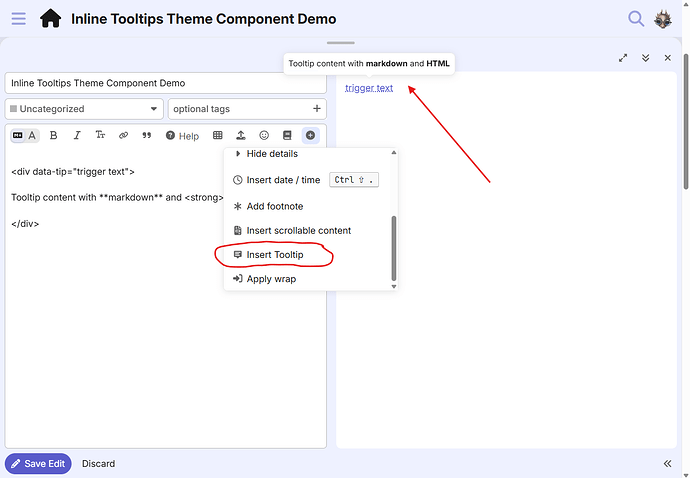
Task: Focus the topic title field
Action: click(x=165, y=83)
